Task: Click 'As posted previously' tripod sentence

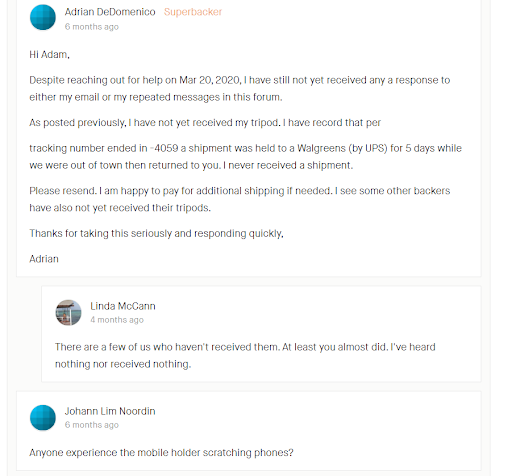Action: point(205,123)
